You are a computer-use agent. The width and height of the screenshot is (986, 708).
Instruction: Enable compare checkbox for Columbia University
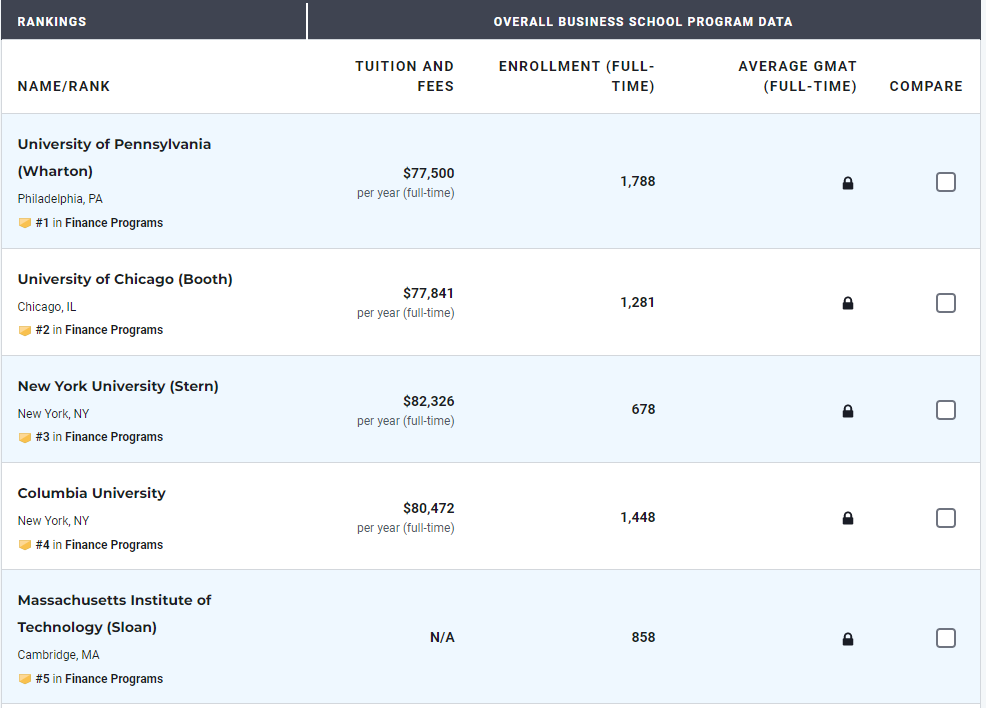[x=946, y=518]
